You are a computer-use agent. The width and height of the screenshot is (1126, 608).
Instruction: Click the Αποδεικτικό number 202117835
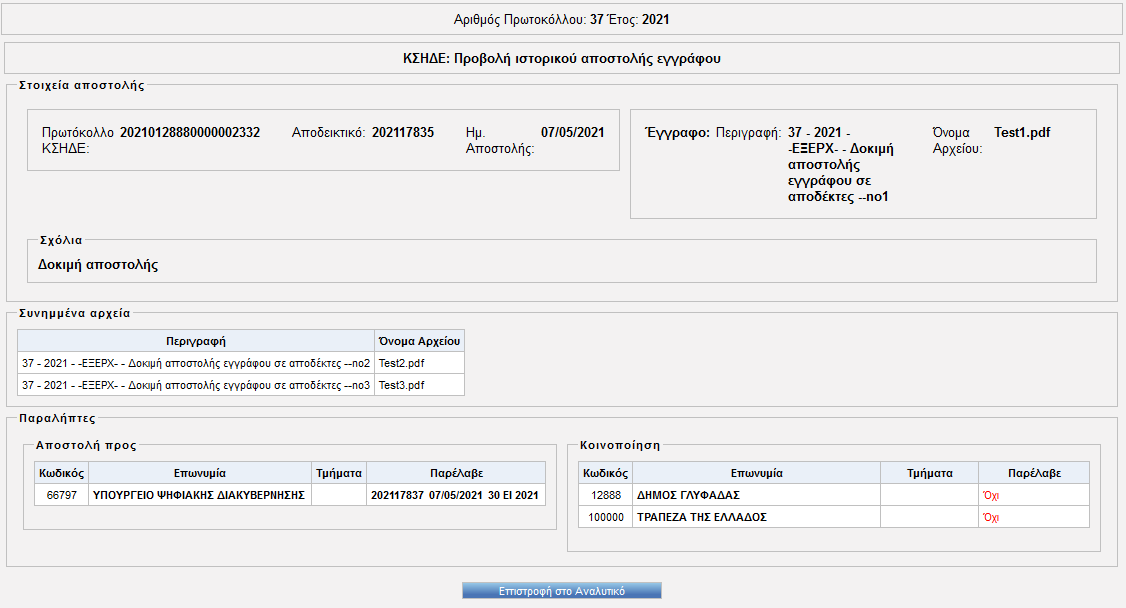point(403,132)
